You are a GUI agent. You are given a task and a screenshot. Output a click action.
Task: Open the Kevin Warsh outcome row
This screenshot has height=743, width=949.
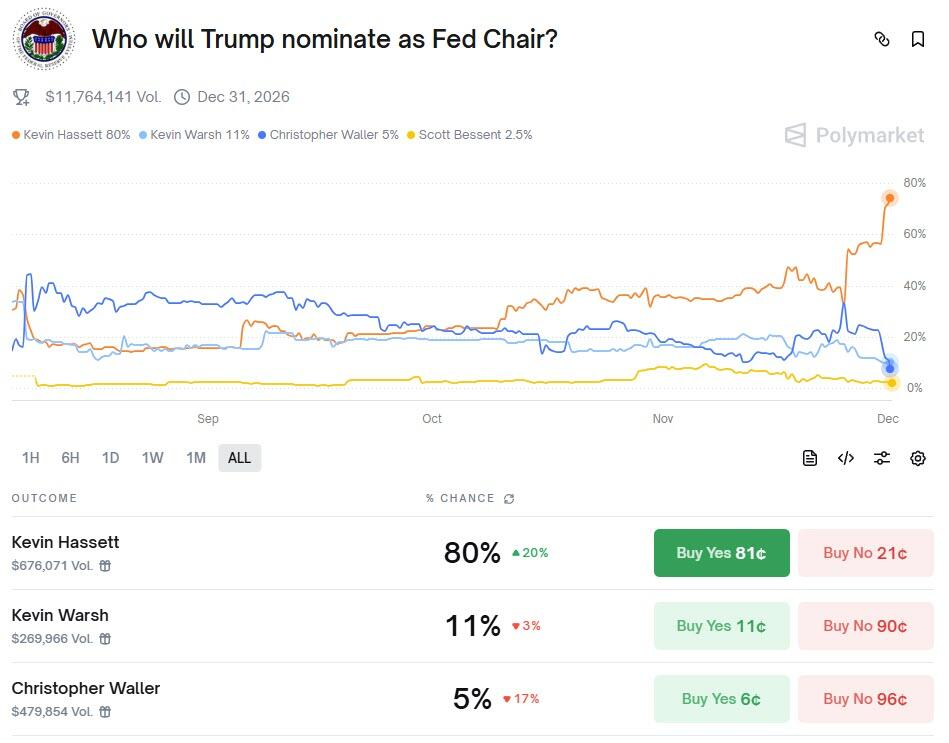point(60,615)
